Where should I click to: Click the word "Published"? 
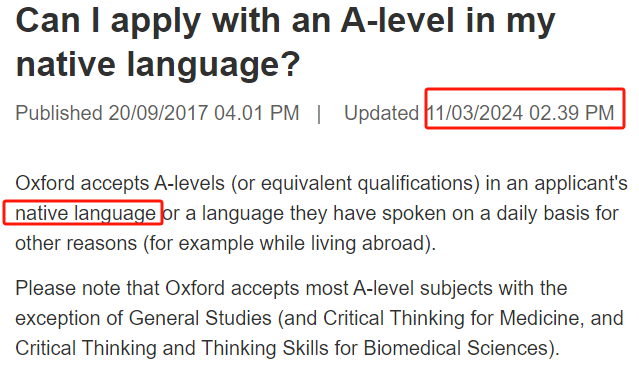[x=59, y=113]
